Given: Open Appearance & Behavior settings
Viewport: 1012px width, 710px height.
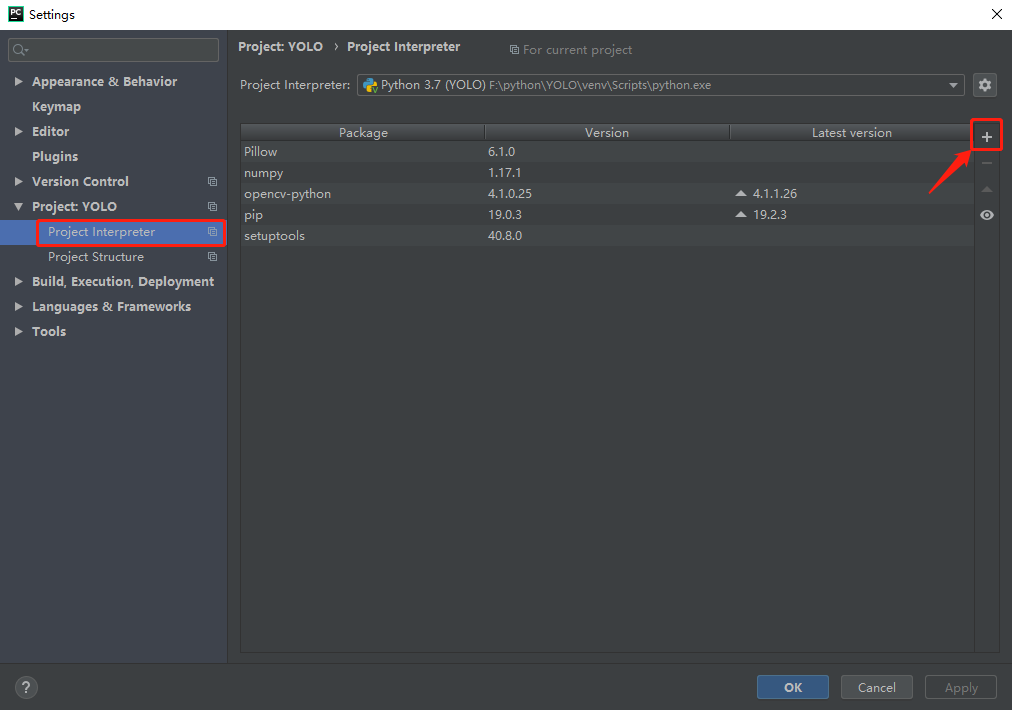Looking at the screenshot, I should point(105,81).
